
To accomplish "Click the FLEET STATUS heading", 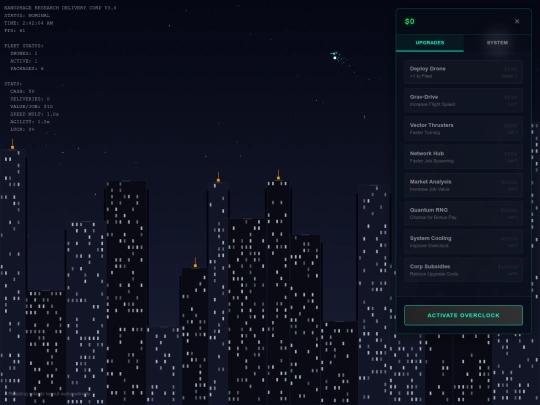I will pos(24,46).
